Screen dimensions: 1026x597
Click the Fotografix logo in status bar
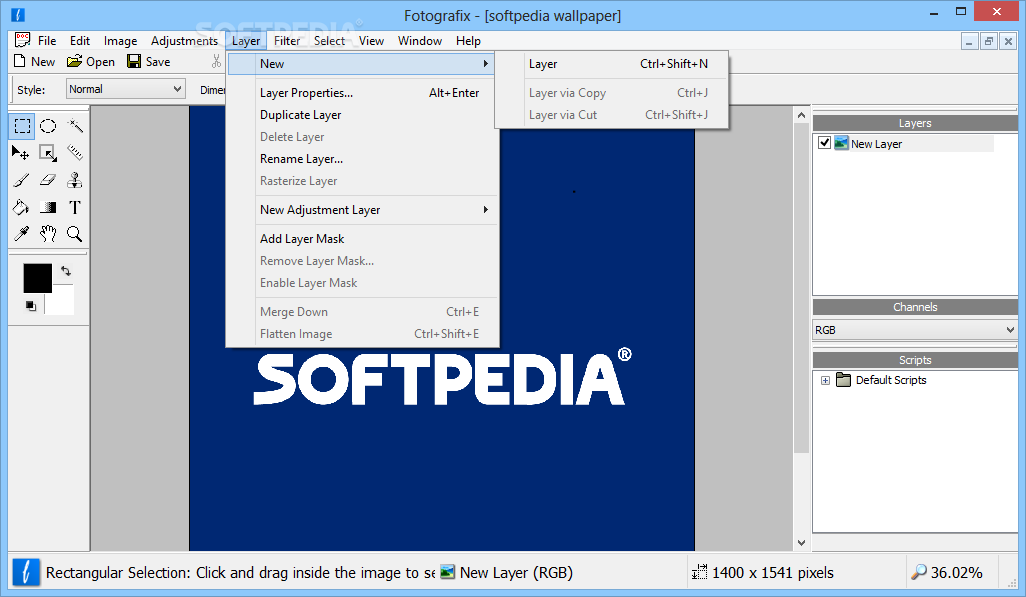point(26,573)
